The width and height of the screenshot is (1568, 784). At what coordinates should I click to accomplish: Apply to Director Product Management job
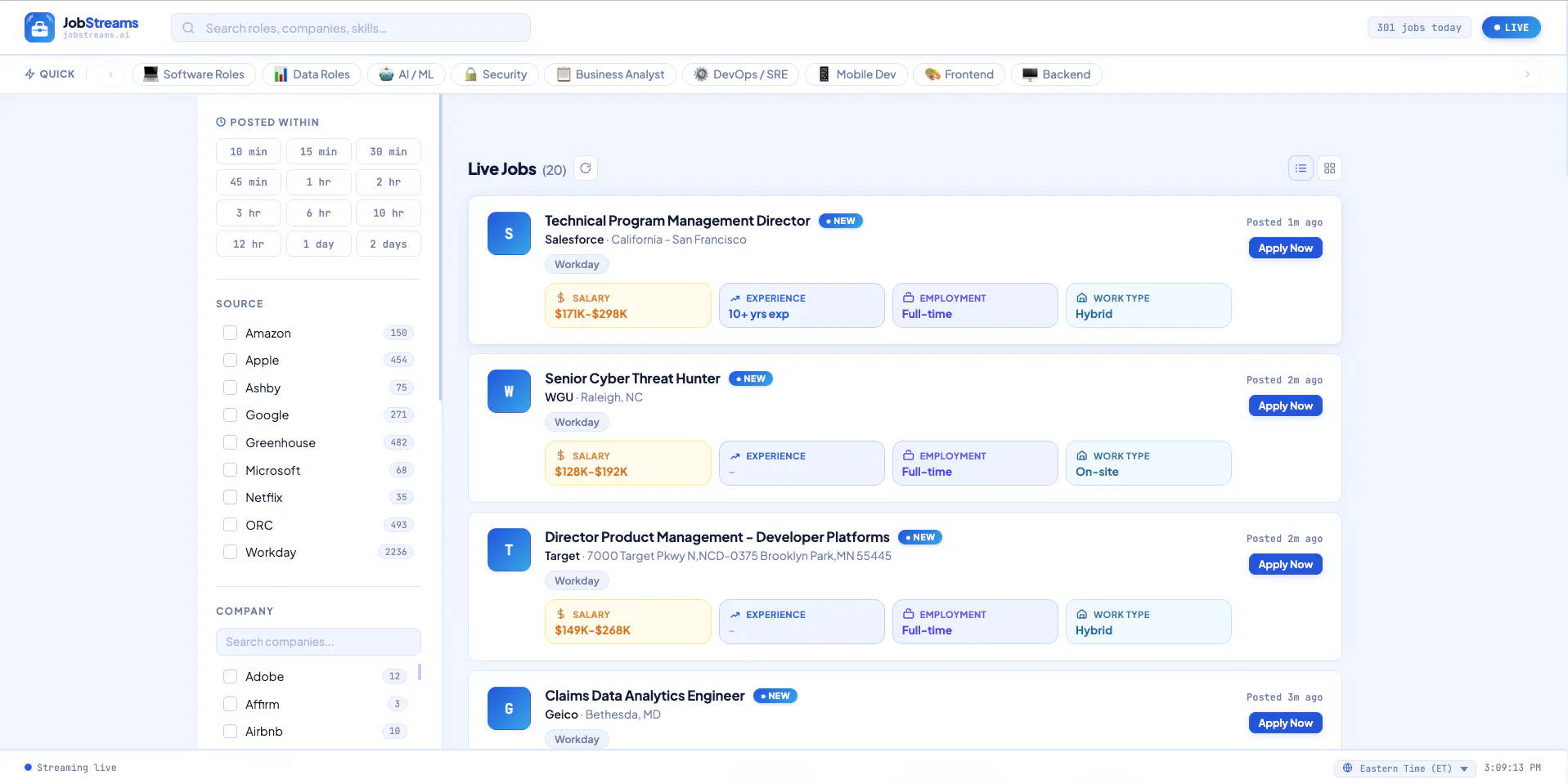1285,564
